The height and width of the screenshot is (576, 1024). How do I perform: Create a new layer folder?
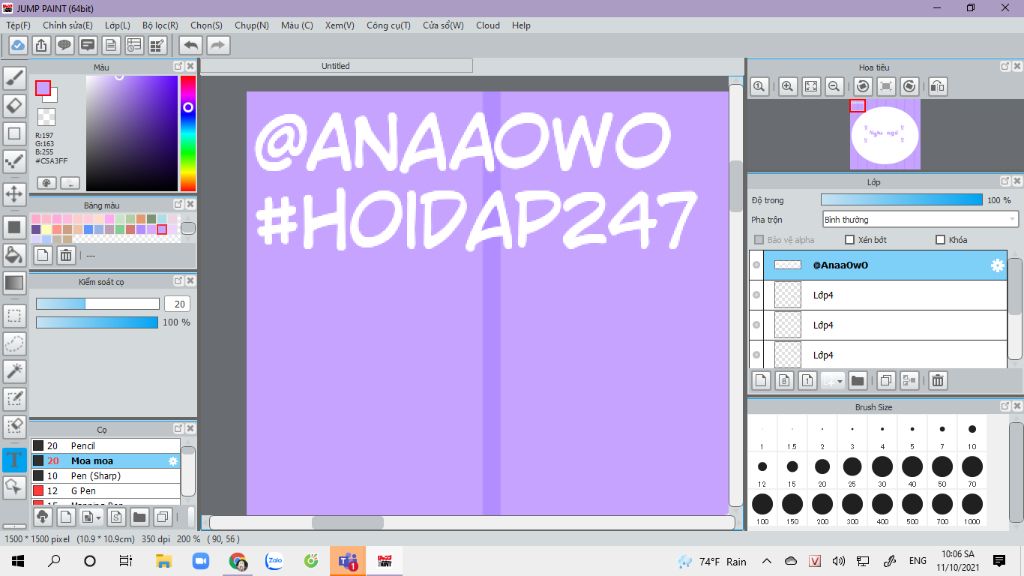pos(857,380)
